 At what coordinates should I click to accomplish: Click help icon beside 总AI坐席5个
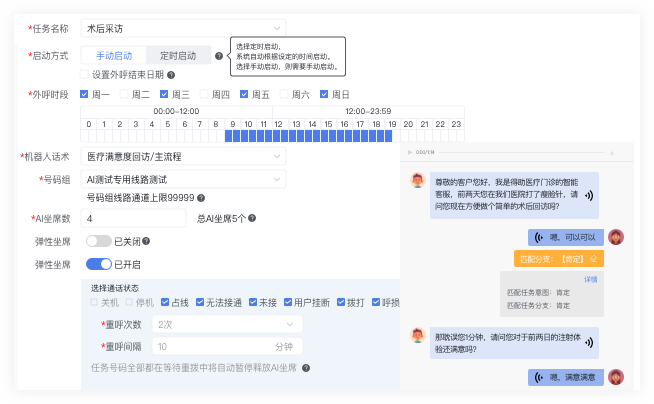tap(252, 218)
